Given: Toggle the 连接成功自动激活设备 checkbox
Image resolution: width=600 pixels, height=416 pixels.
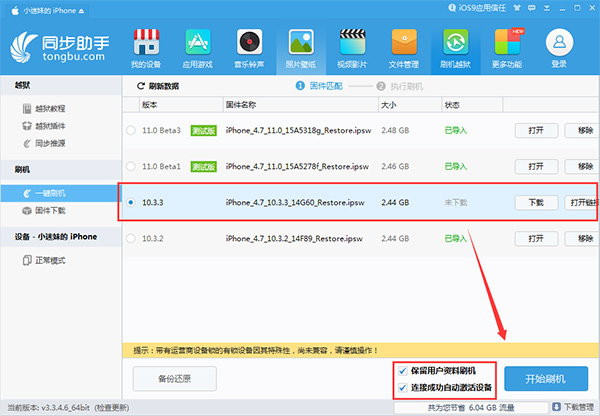Looking at the screenshot, I should (403, 388).
